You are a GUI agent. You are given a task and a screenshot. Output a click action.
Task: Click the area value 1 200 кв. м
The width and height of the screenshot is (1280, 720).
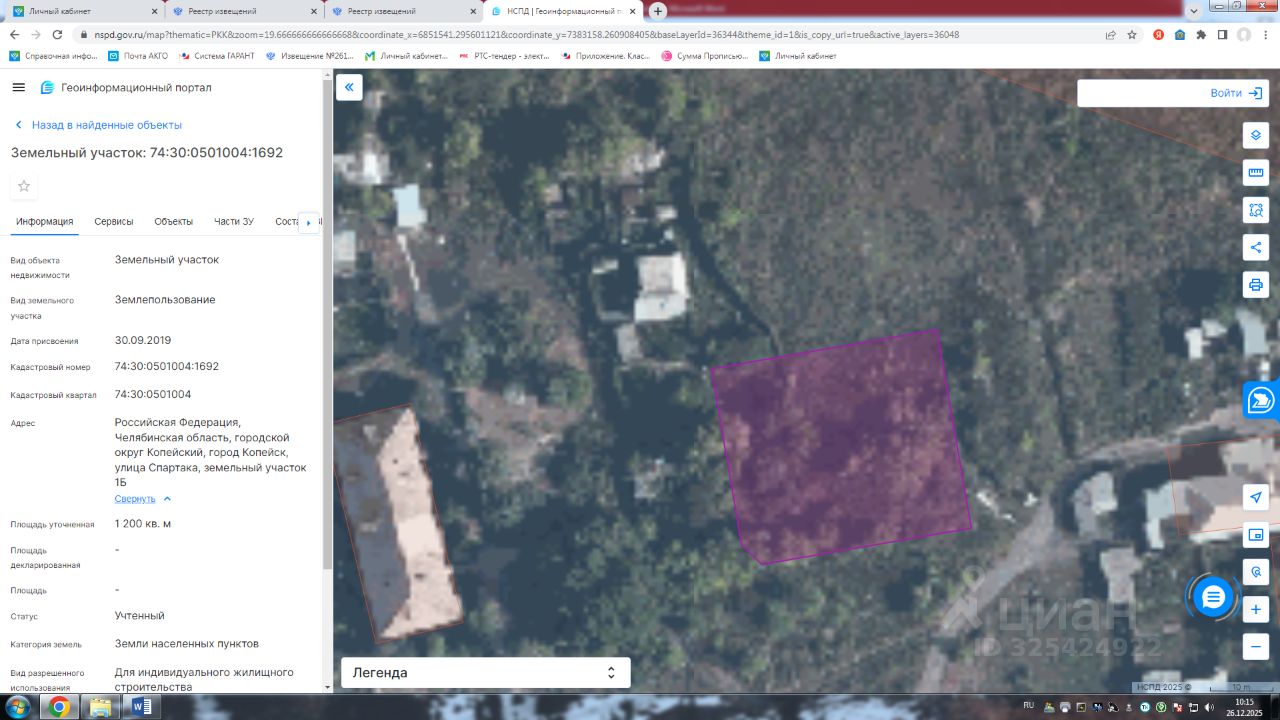[143, 524]
